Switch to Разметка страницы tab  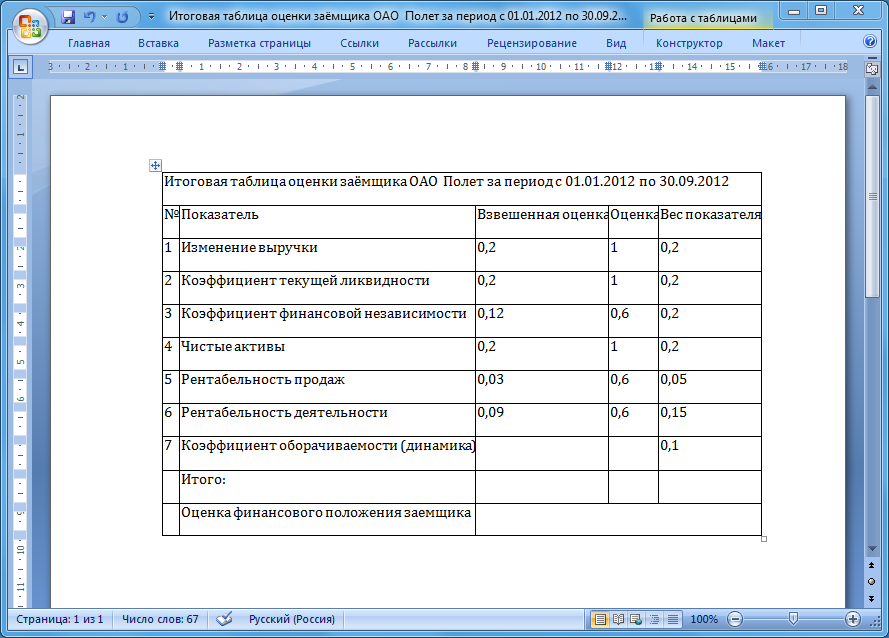259,43
